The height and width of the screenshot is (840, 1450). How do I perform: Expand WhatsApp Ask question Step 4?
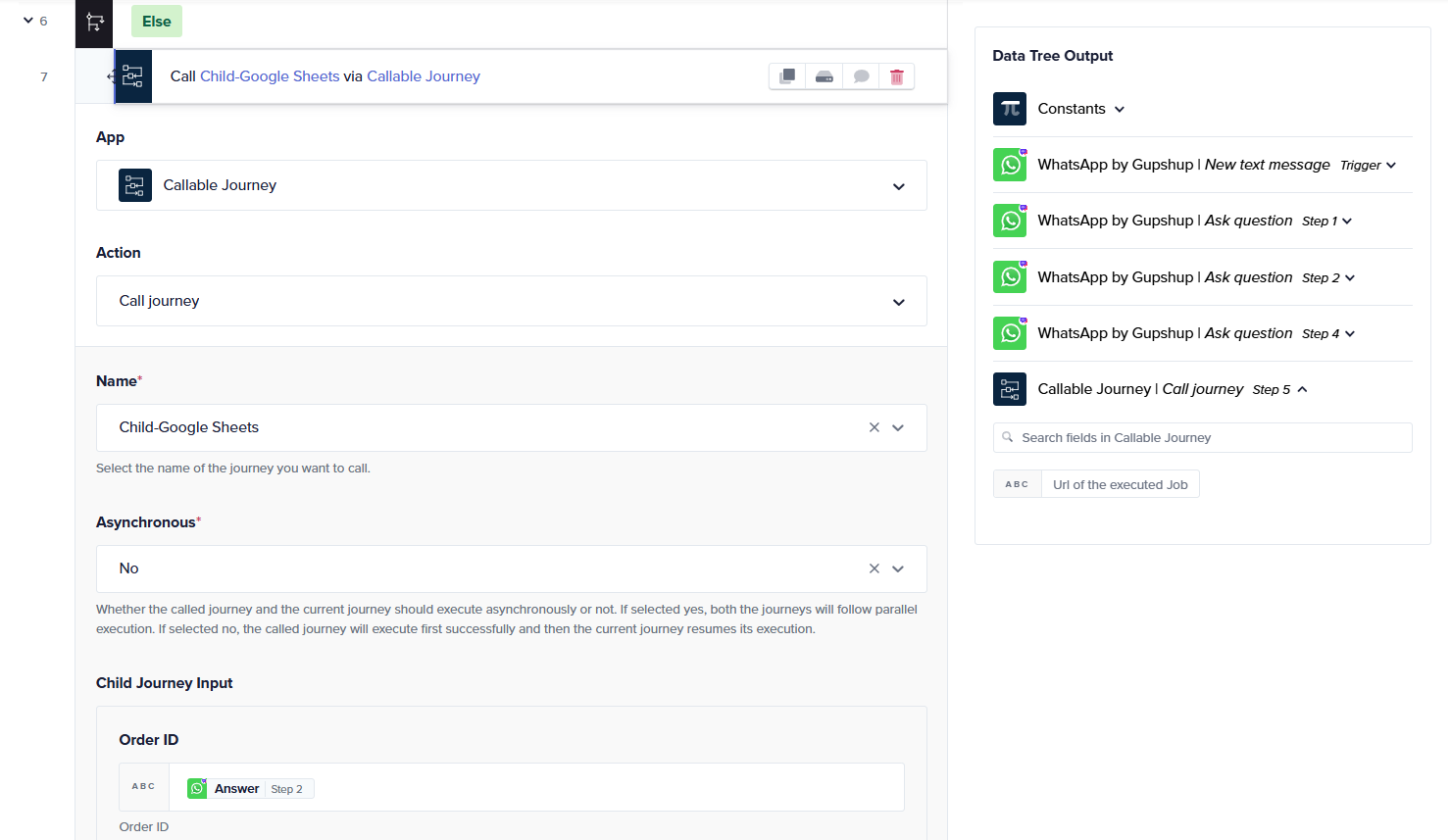point(1350,333)
